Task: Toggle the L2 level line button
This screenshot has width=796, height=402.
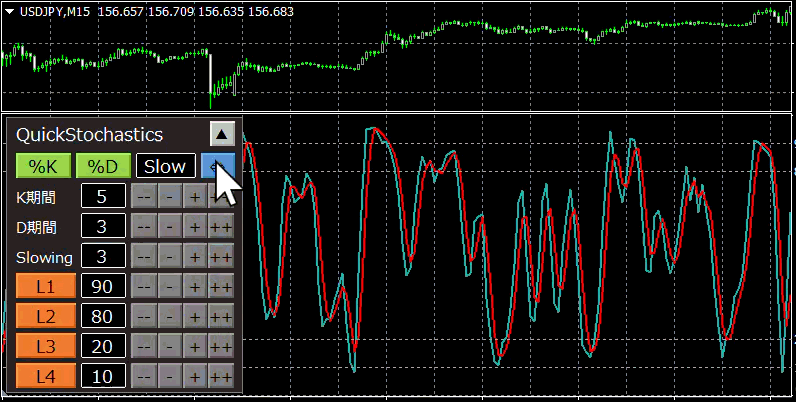Action: [46, 316]
